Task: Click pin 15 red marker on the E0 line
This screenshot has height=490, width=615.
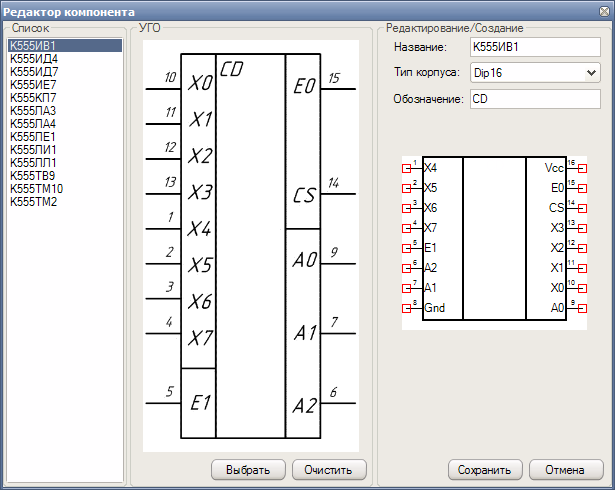Action: click(582, 189)
